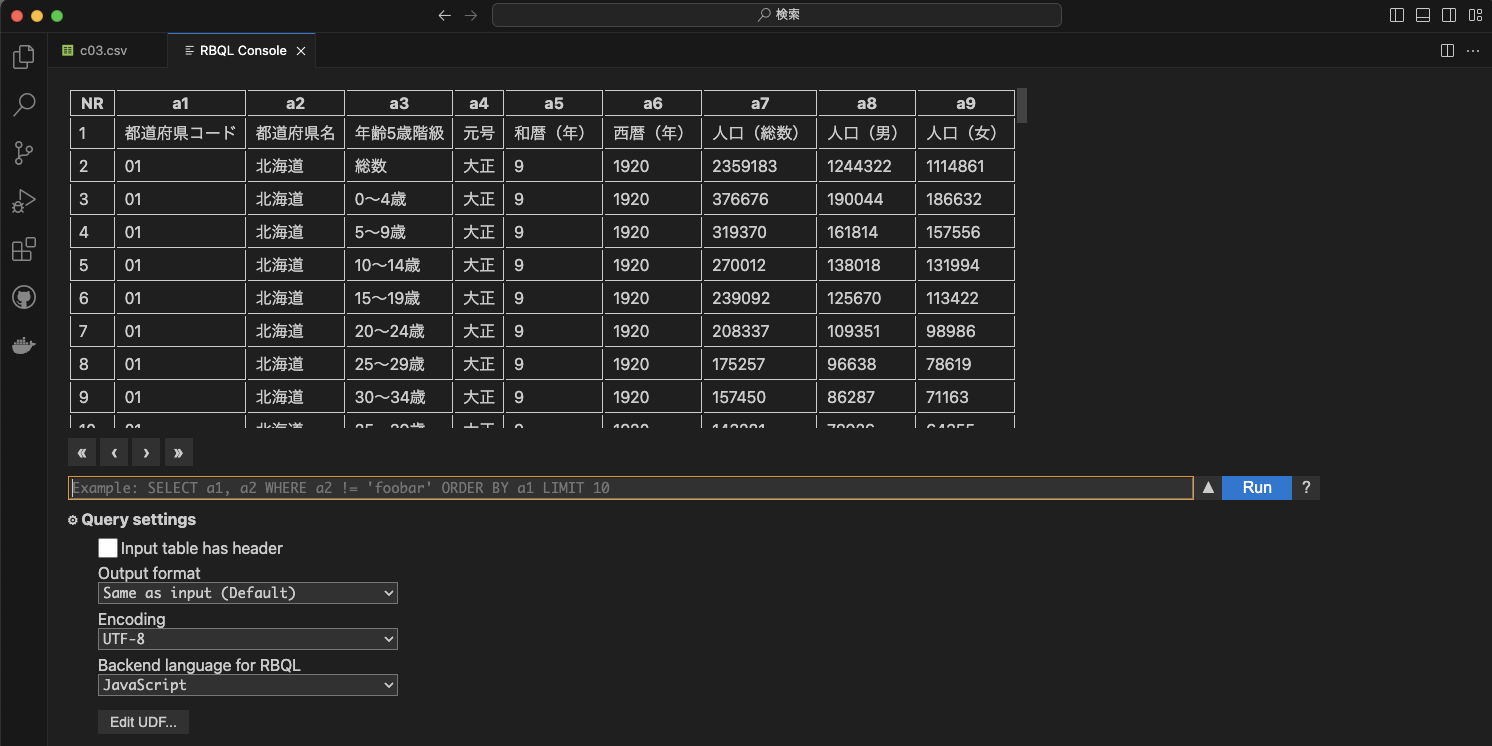Open the Encoding dropdown
The width and height of the screenshot is (1492, 746).
(247, 638)
